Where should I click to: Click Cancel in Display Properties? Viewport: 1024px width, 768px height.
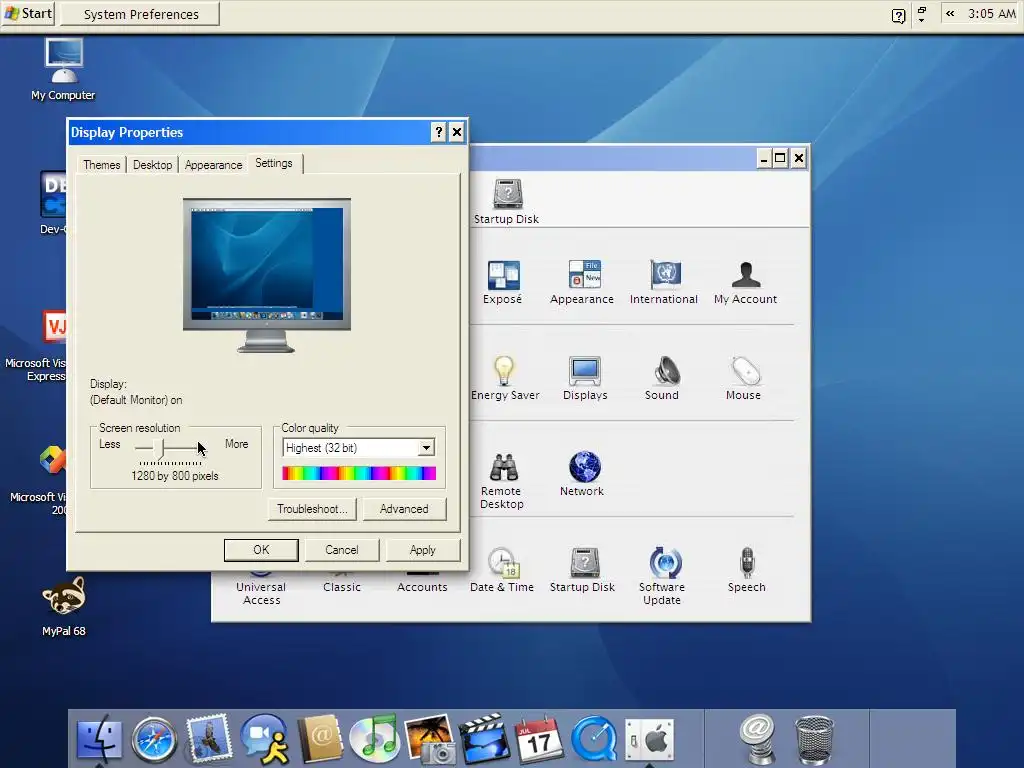[342, 550]
